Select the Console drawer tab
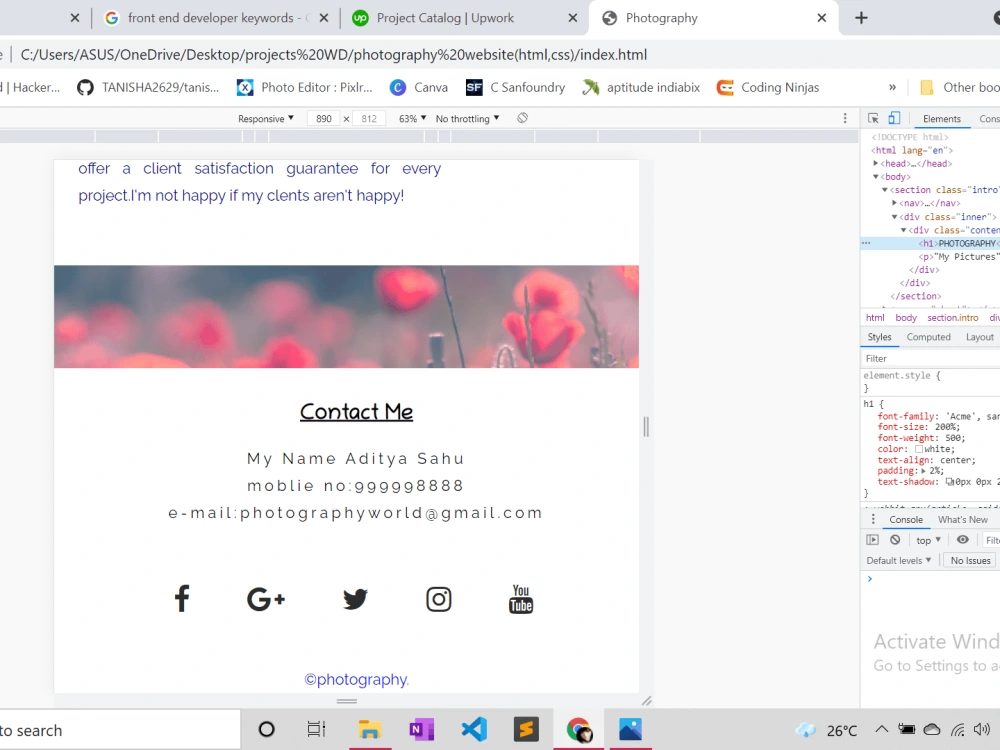The image size is (1000, 750). (x=906, y=519)
